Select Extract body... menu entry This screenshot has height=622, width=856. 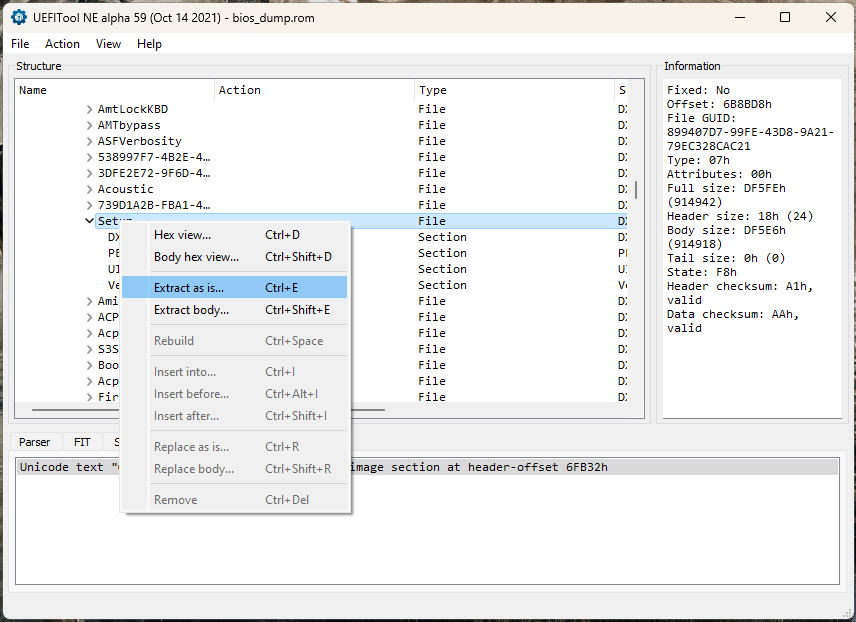(x=235, y=310)
